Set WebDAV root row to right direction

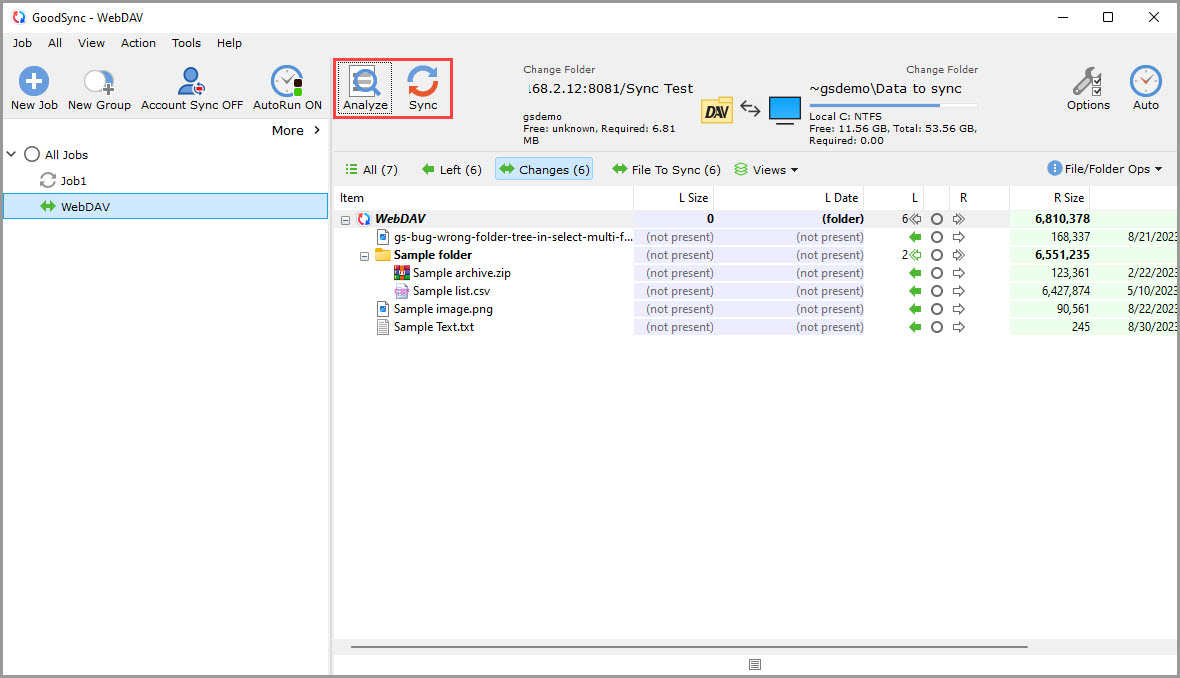959,219
